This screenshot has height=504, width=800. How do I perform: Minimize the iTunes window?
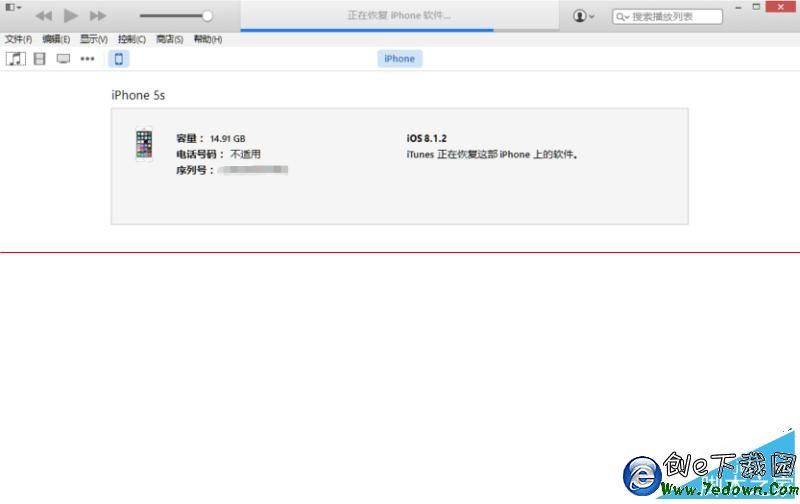(x=738, y=7)
